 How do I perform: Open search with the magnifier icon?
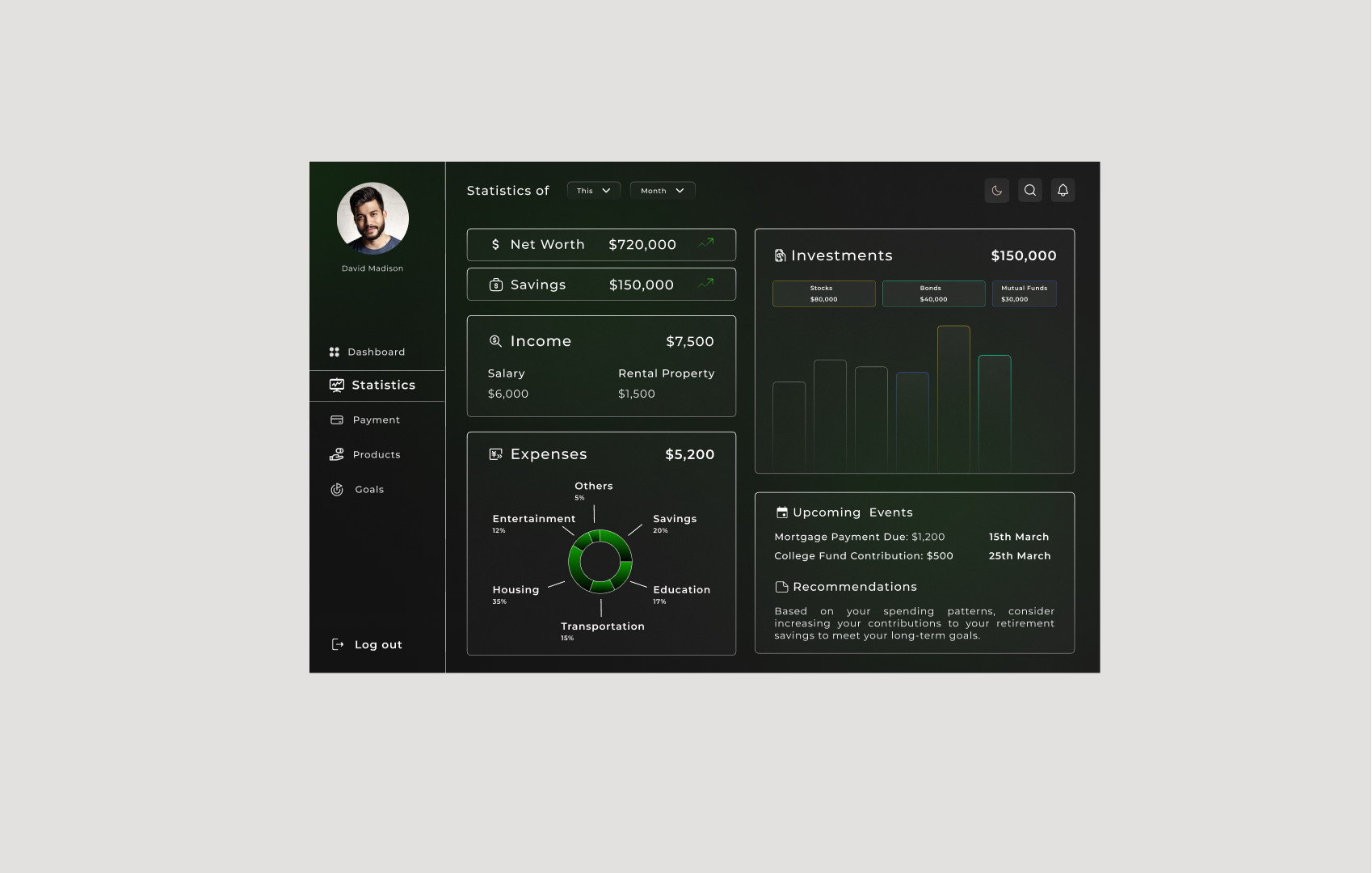tap(1030, 191)
